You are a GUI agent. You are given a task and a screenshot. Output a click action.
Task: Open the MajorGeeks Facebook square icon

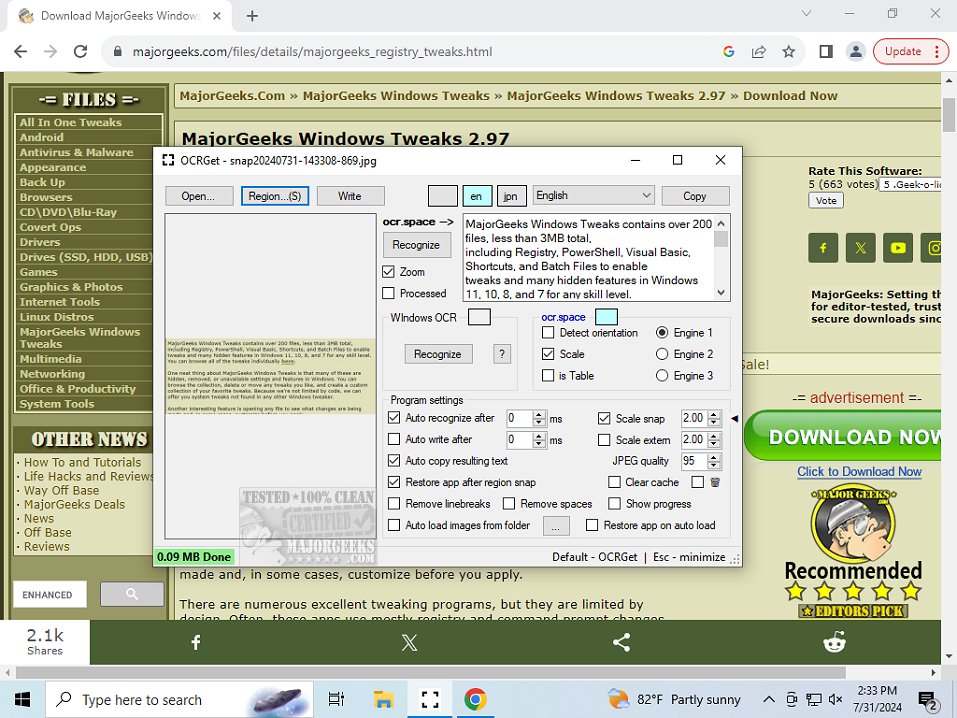tap(823, 248)
